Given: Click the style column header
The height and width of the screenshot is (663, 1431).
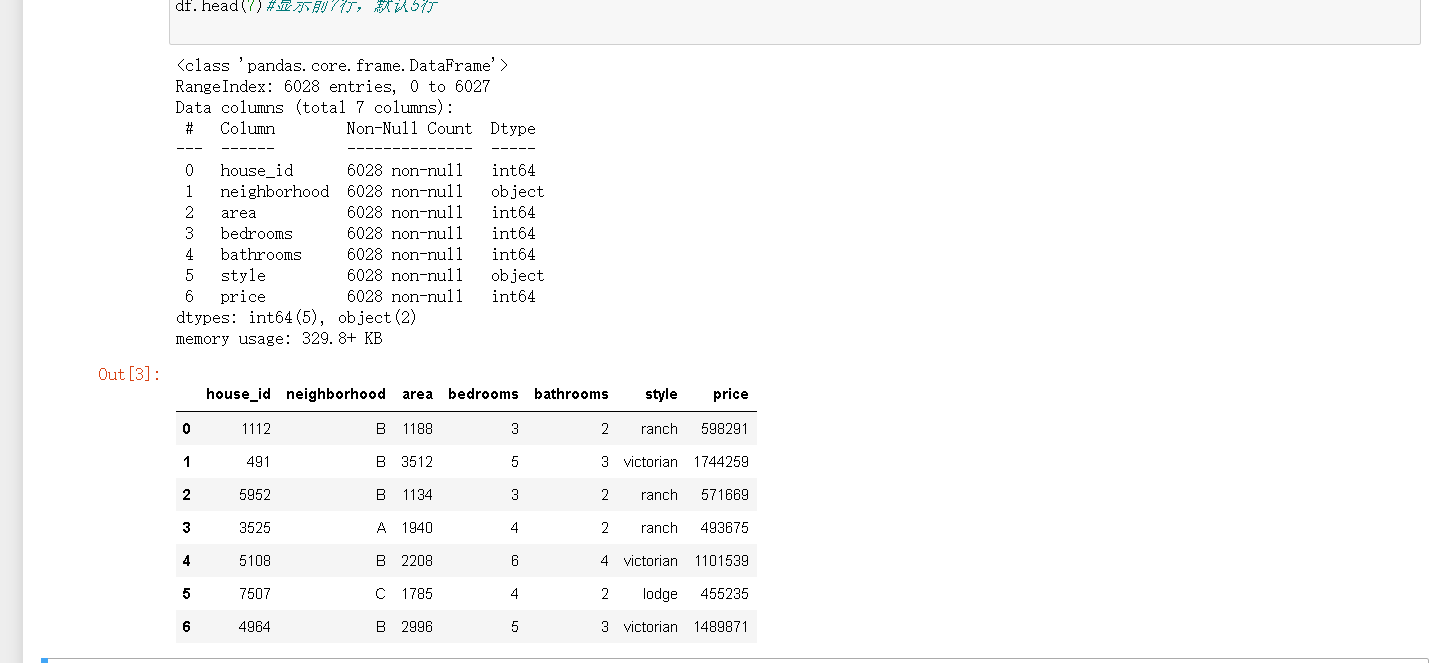Looking at the screenshot, I should click(x=661, y=394).
